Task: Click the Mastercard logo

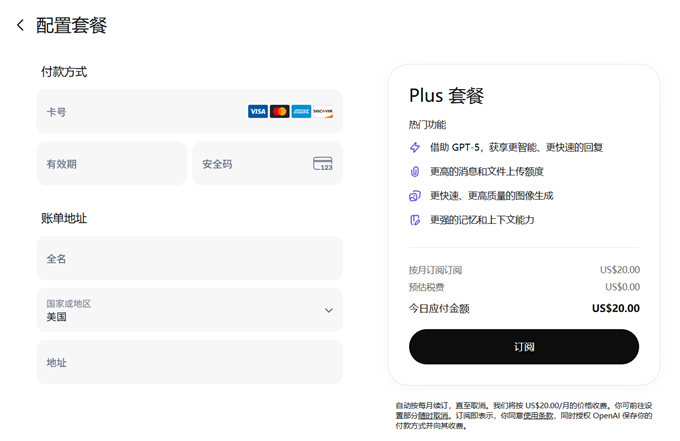Action: coord(280,112)
